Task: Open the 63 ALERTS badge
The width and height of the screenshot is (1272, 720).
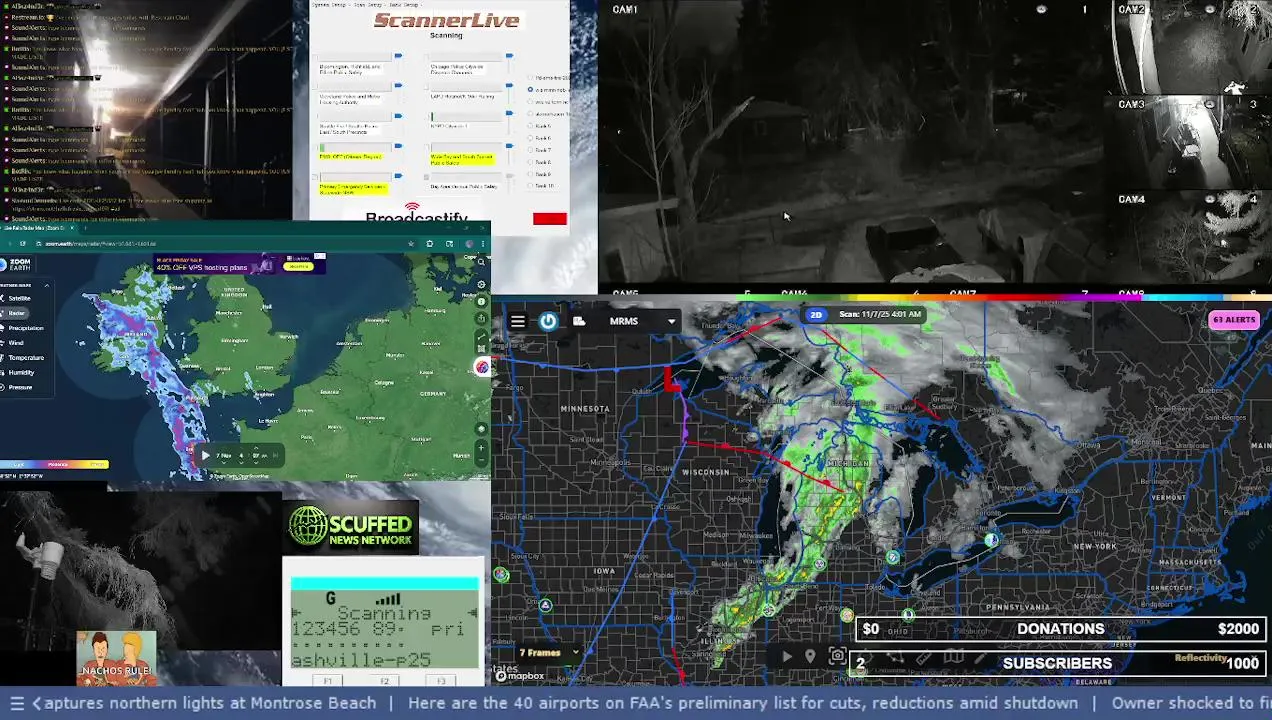Action: (1233, 320)
